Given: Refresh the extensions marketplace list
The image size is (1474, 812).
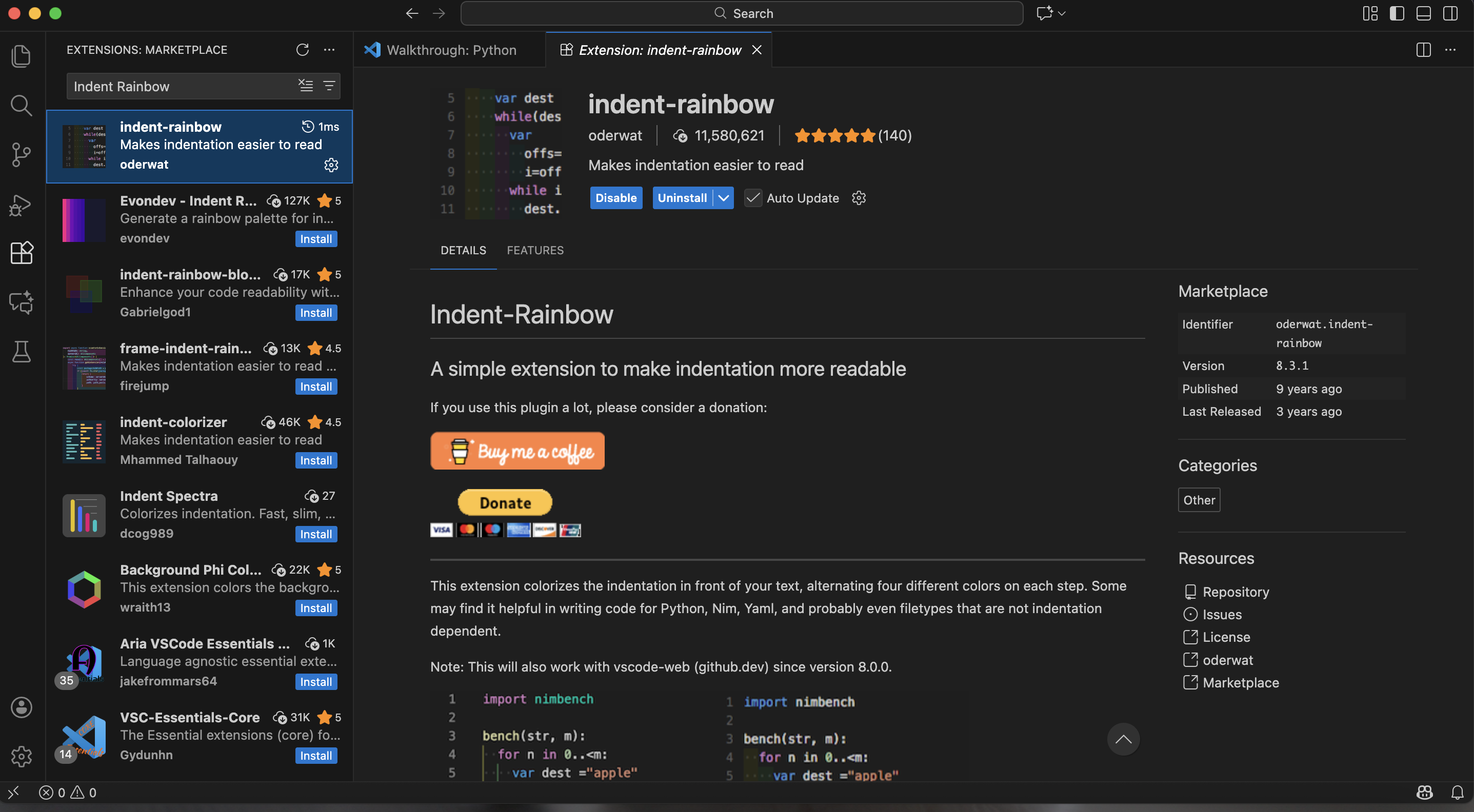Looking at the screenshot, I should pyautogui.click(x=302, y=50).
